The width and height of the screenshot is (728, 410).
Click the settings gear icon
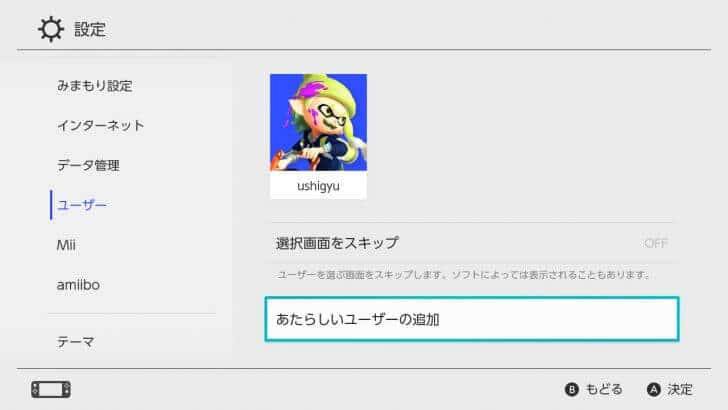point(51,29)
